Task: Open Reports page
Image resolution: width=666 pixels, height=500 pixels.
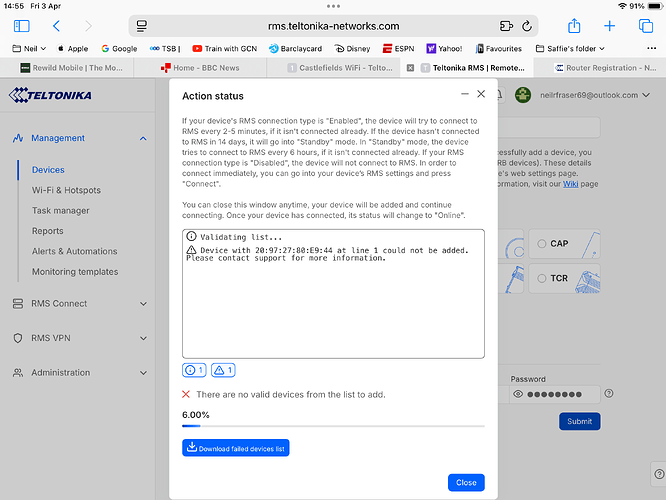Action: [48, 231]
